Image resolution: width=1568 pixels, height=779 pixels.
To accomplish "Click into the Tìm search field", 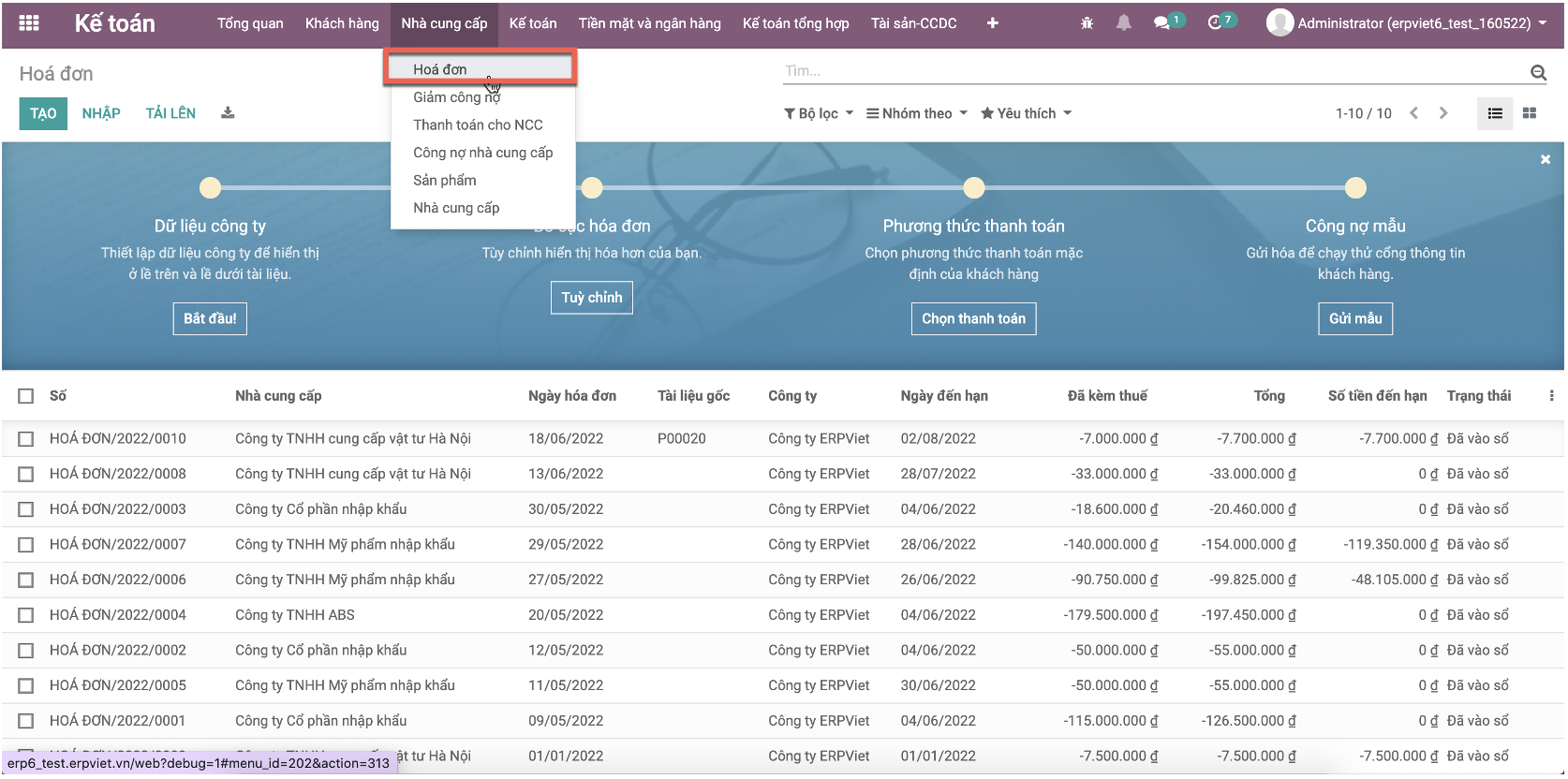I will 1152,71.
